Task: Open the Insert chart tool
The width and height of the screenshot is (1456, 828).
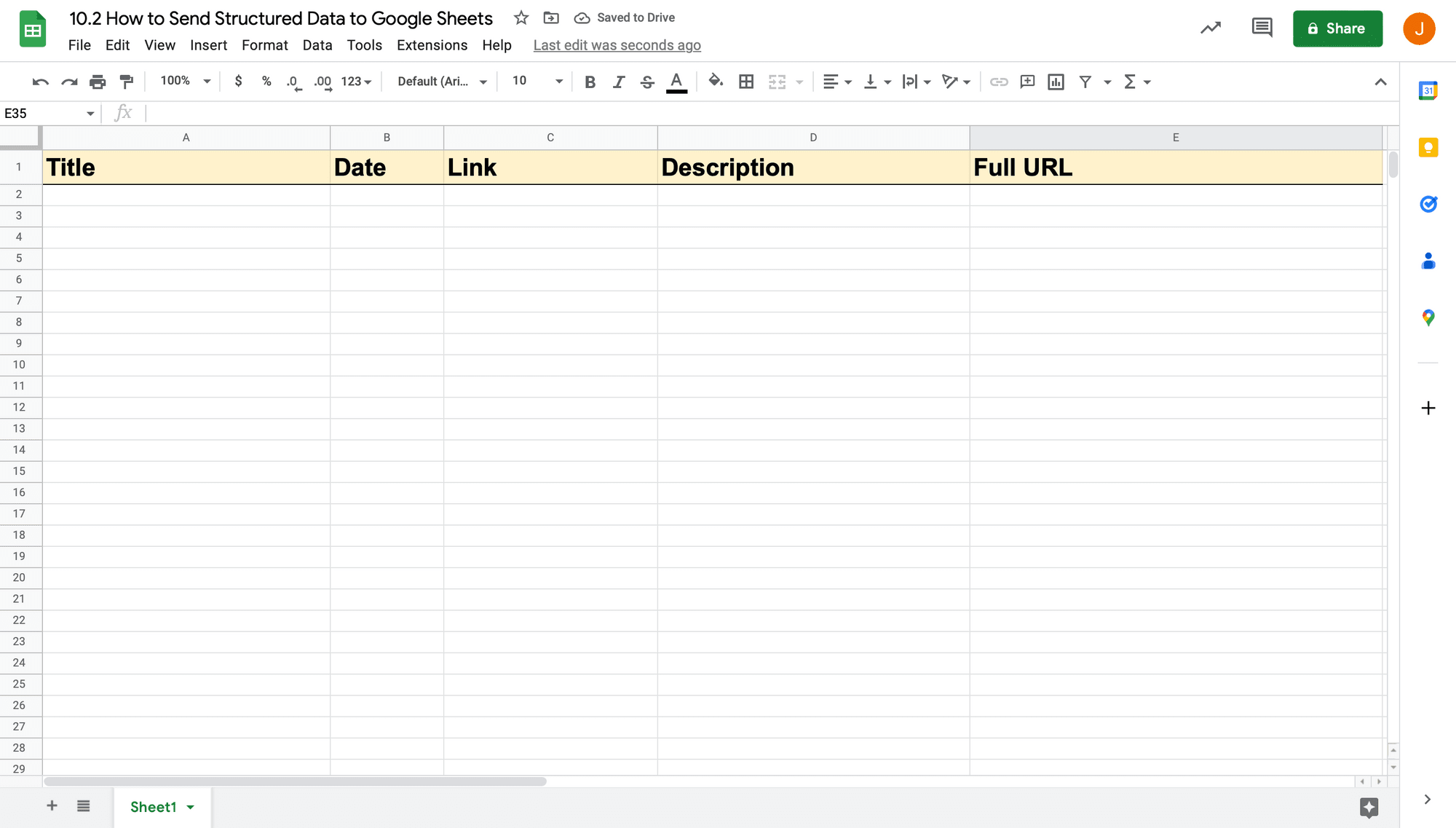Action: tap(1056, 82)
